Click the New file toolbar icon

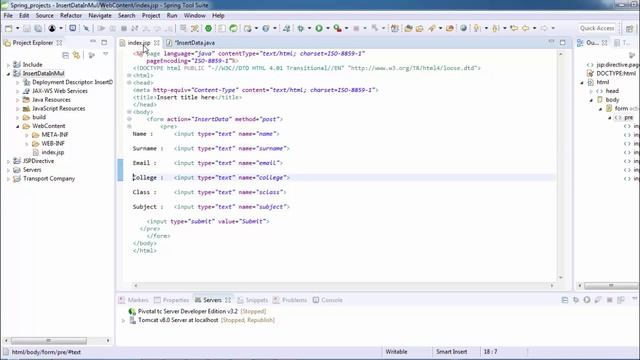pos(9,28)
